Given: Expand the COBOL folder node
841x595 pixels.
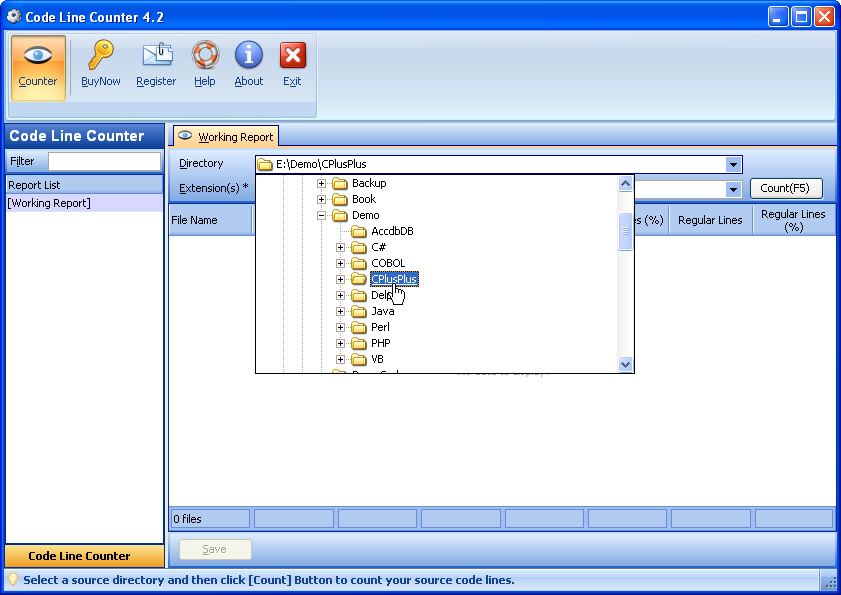Looking at the screenshot, I should tap(341, 263).
